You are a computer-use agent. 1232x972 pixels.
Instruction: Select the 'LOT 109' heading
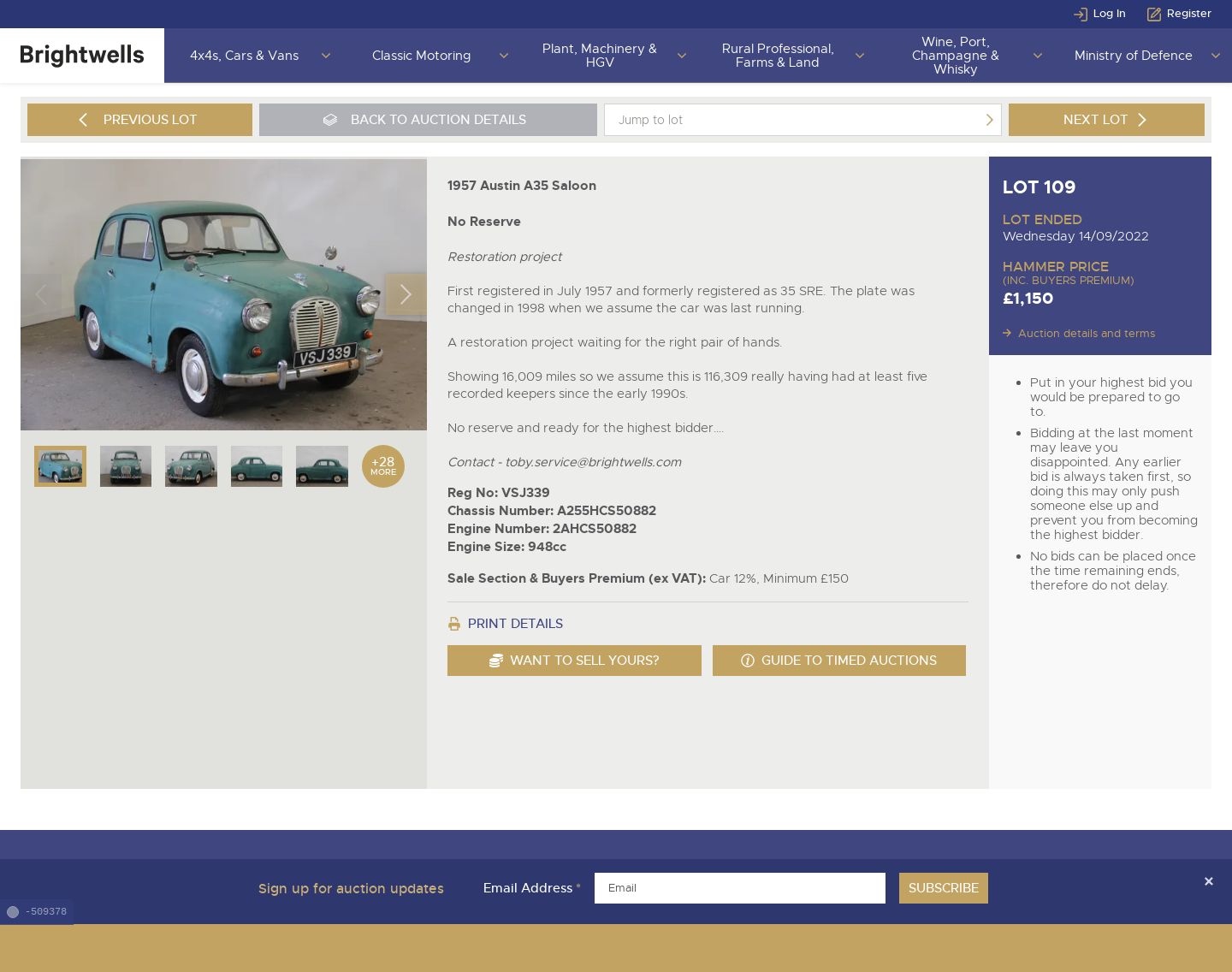coord(1039,187)
